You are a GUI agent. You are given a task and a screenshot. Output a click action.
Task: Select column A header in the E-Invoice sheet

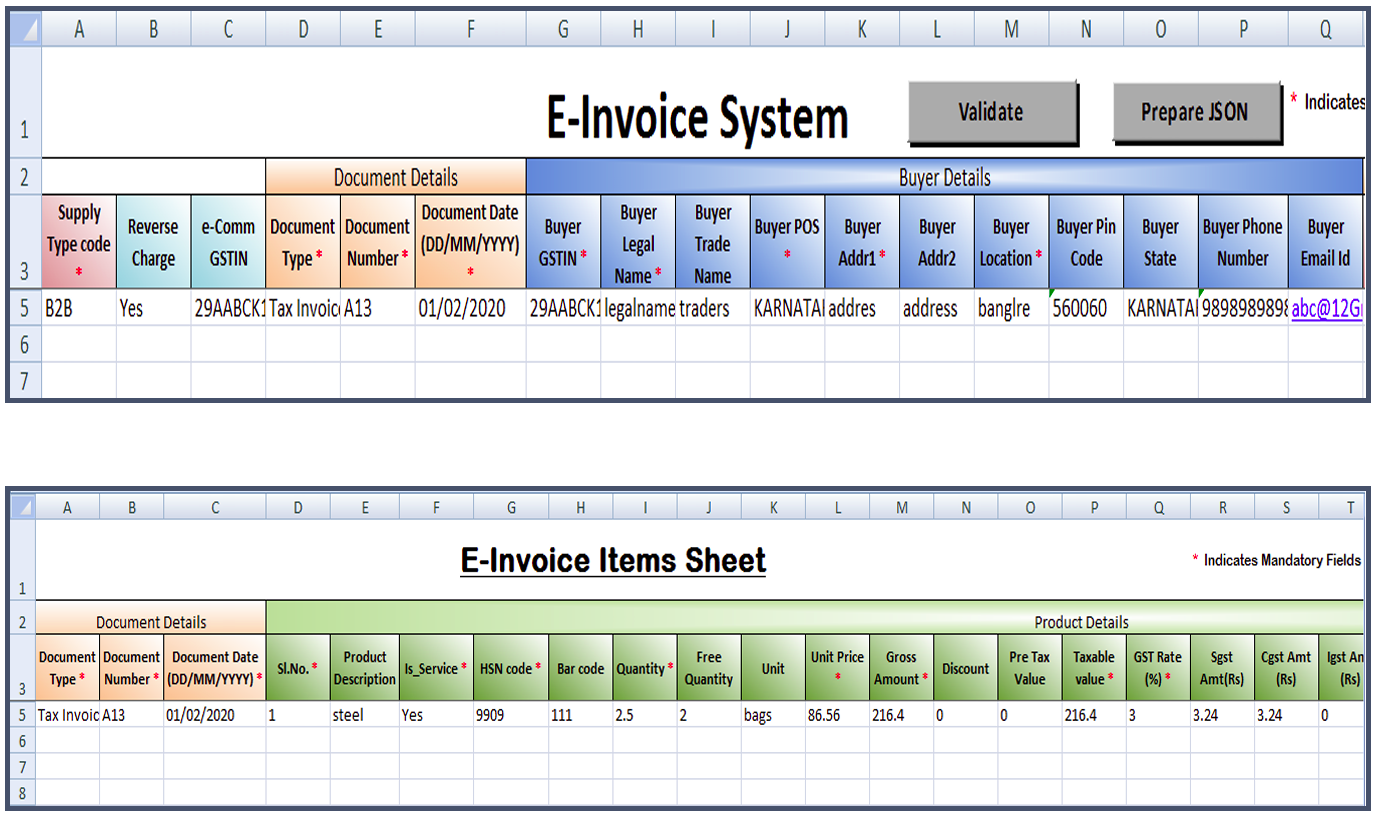pos(78,28)
